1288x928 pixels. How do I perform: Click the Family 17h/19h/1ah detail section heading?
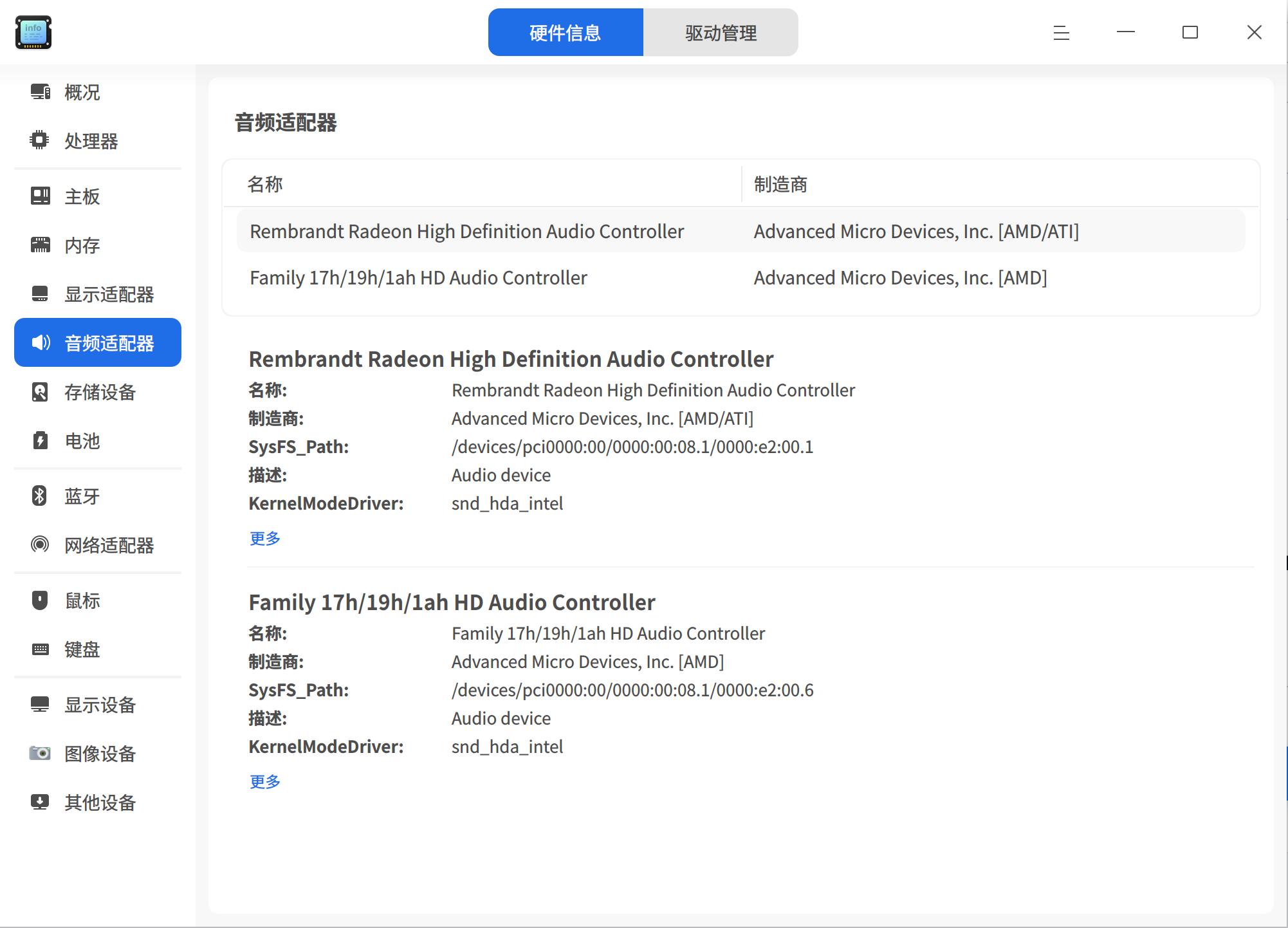452,602
